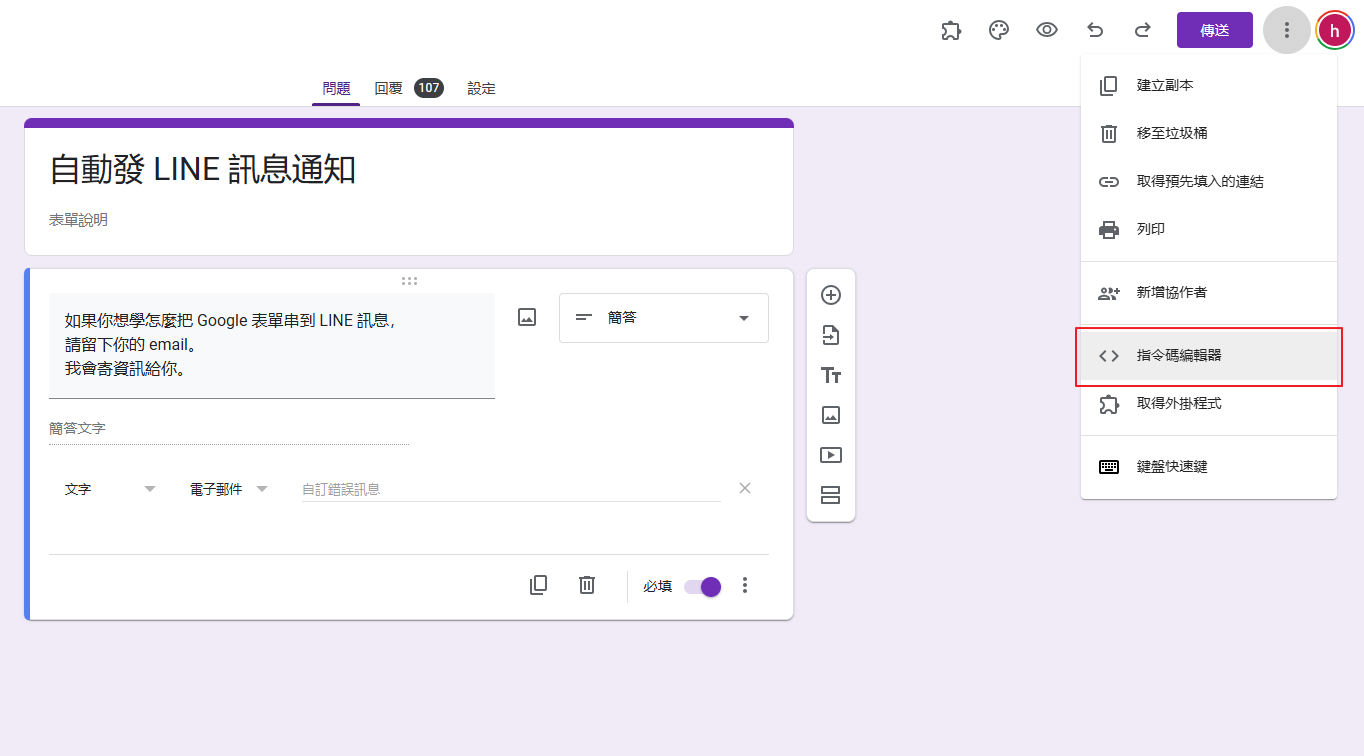
Task: Open the 文字 validation type dropdown
Action: click(x=110, y=489)
